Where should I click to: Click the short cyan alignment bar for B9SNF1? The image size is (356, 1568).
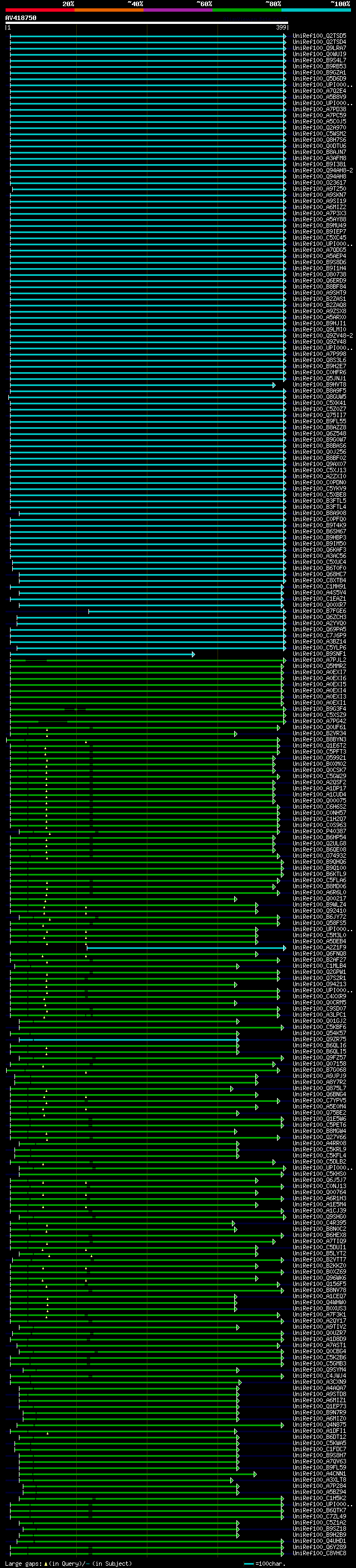102,654
